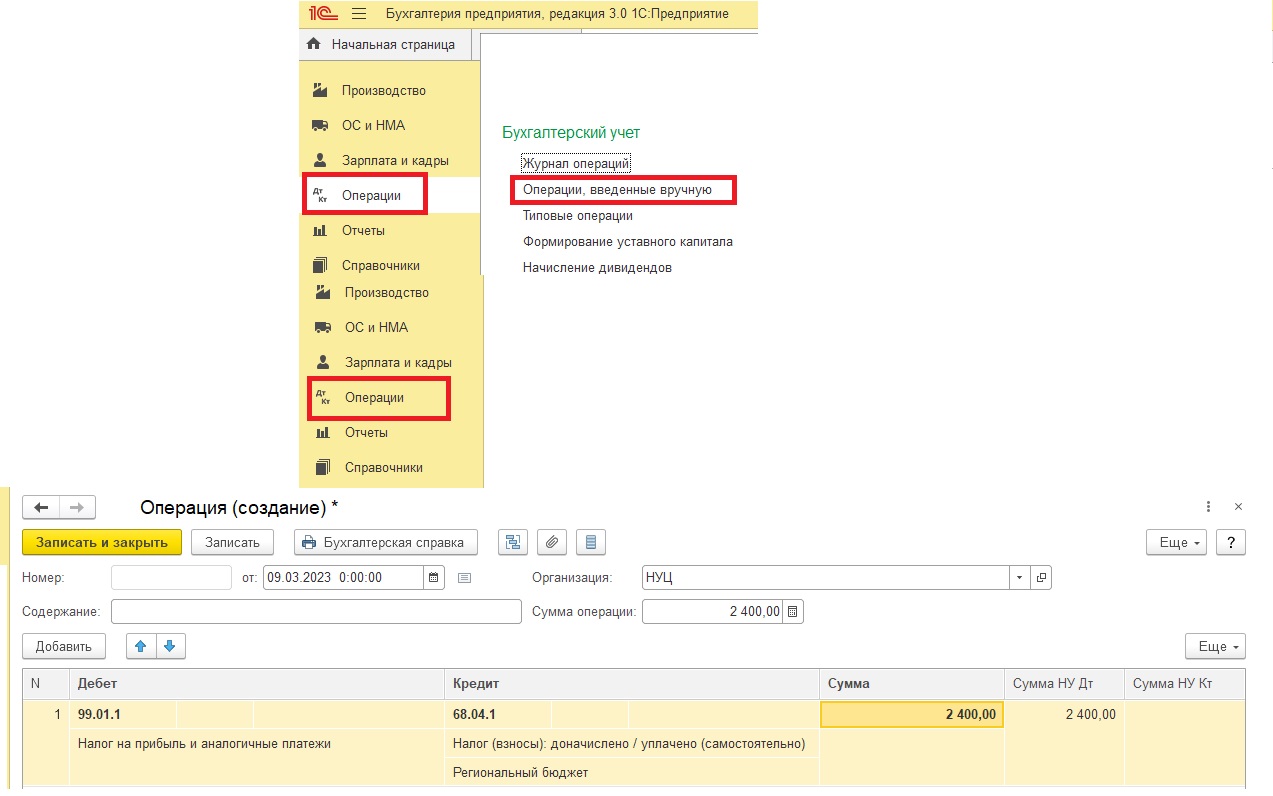Open Отчеты in the lower sidebar

pyautogui.click(x=366, y=433)
